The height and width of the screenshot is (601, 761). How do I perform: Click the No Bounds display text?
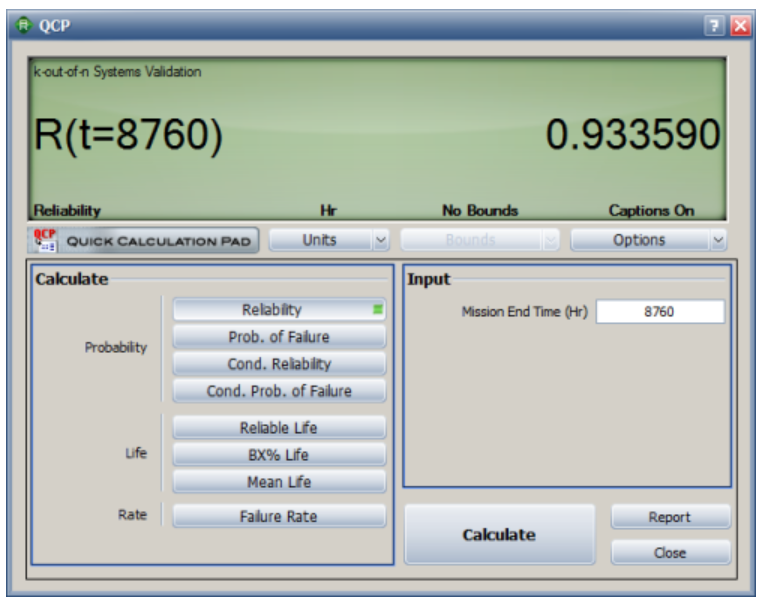tap(480, 211)
